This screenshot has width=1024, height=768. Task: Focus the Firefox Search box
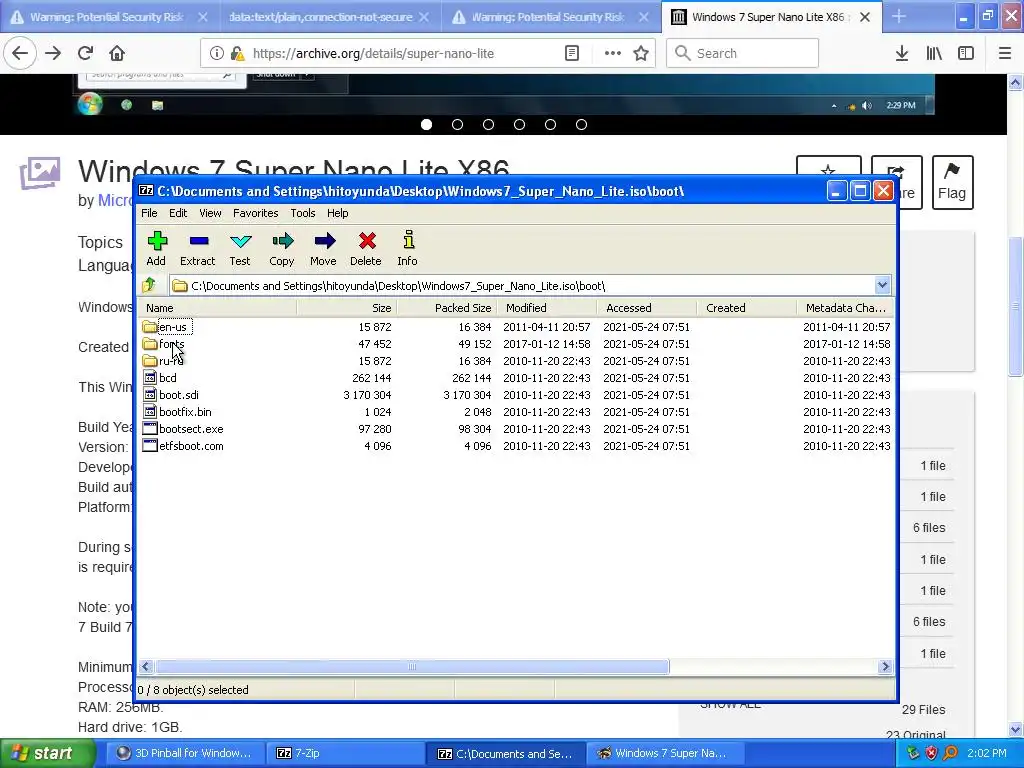(x=743, y=54)
